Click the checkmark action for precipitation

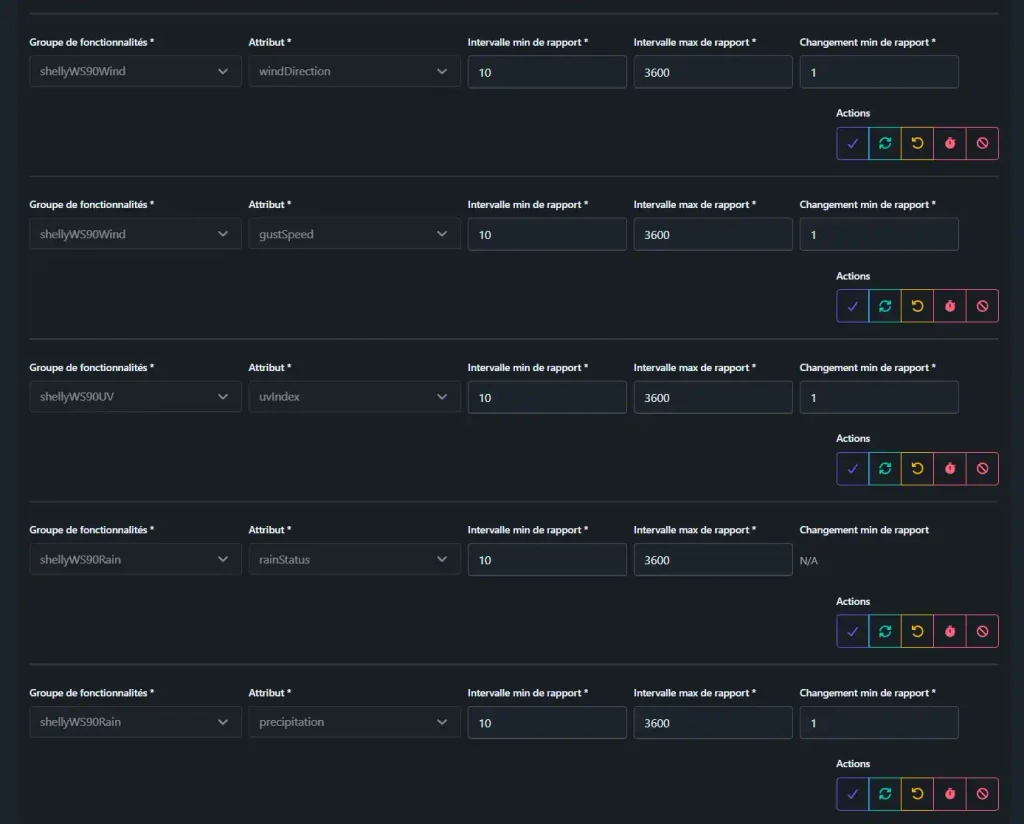tap(852, 793)
